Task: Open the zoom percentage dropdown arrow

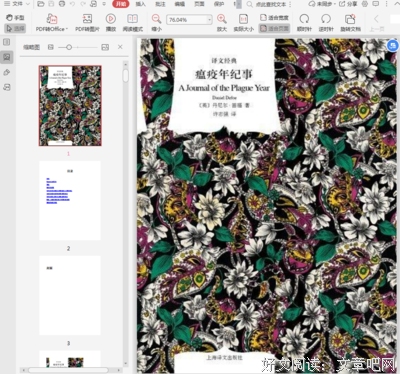Action: pos(210,20)
